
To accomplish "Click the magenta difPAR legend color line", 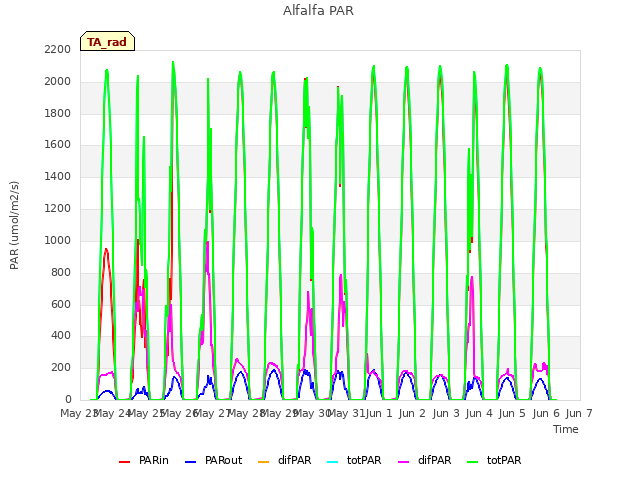I will tap(404, 462).
